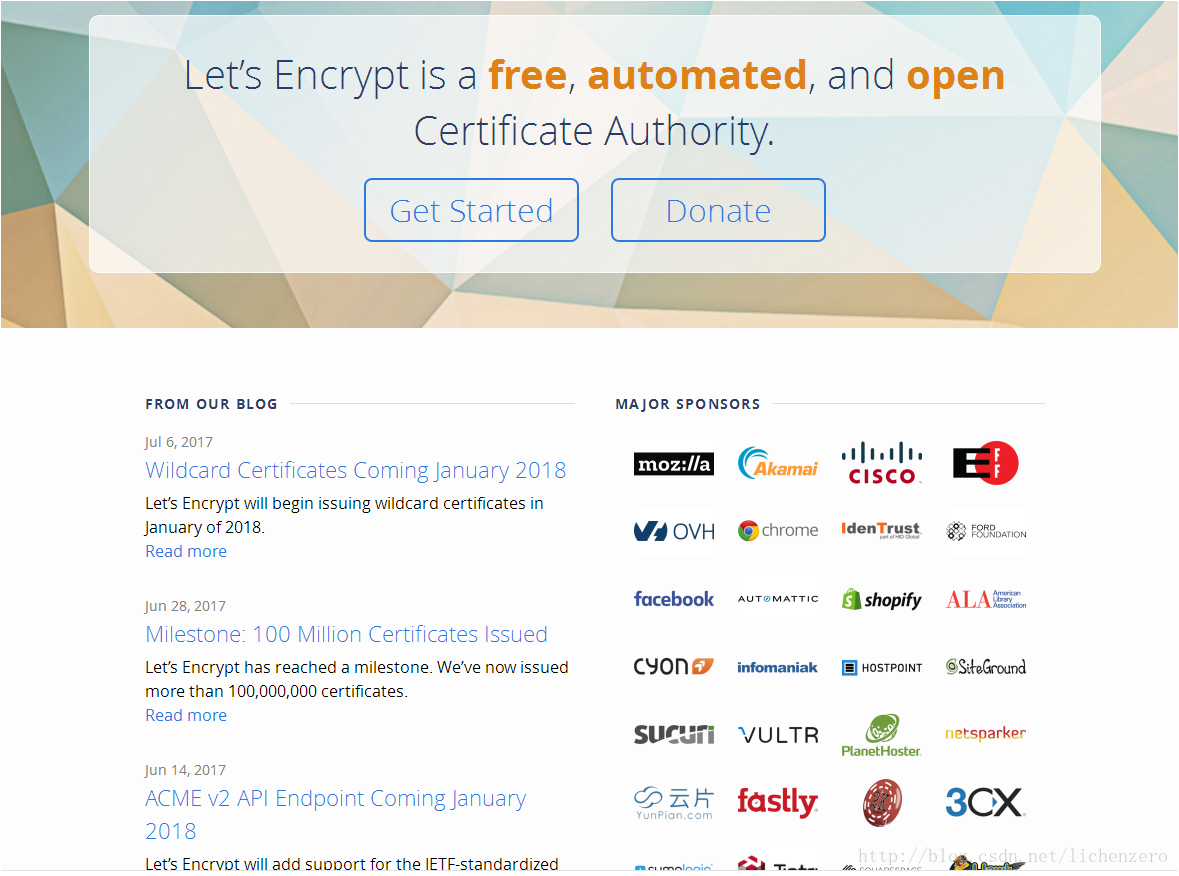Image resolution: width=1179 pixels, height=876 pixels.
Task: Click the Donate button
Action: [x=718, y=210]
